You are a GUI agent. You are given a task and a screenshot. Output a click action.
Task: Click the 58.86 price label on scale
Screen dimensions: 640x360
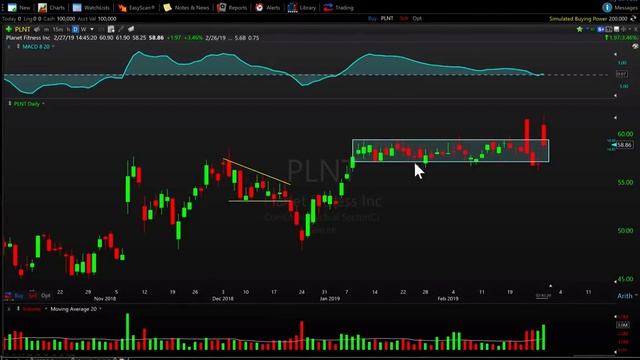tap(624, 145)
